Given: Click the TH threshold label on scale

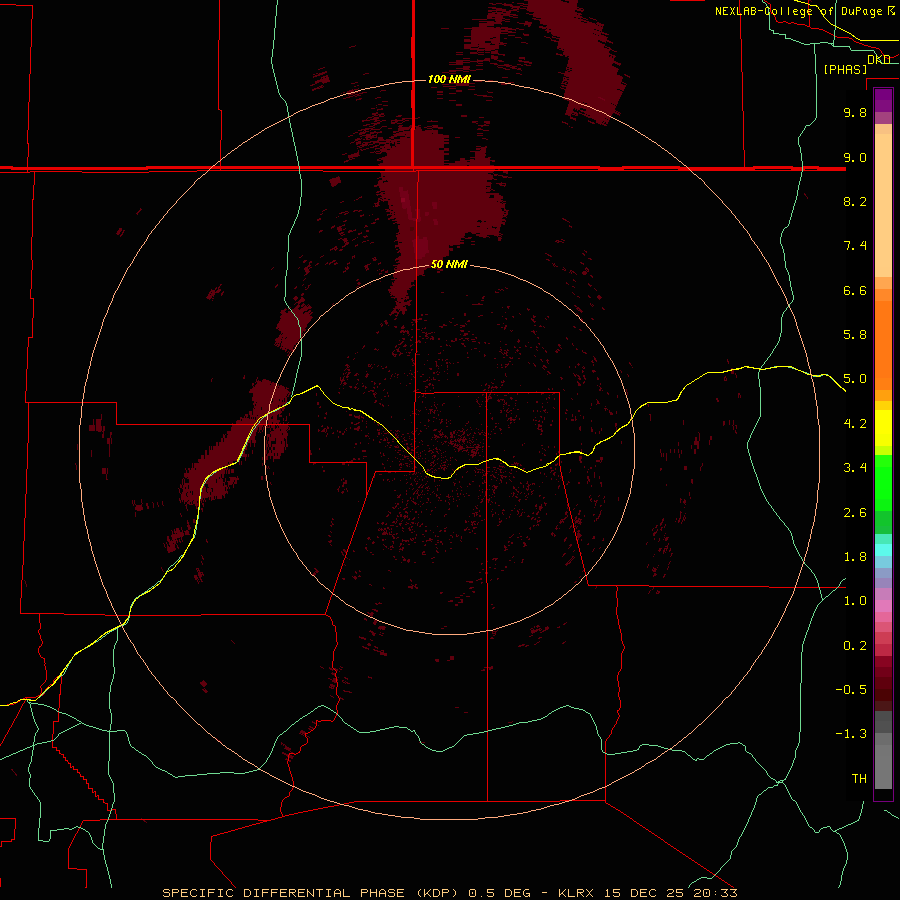Looking at the screenshot, I should click(859, 779).
